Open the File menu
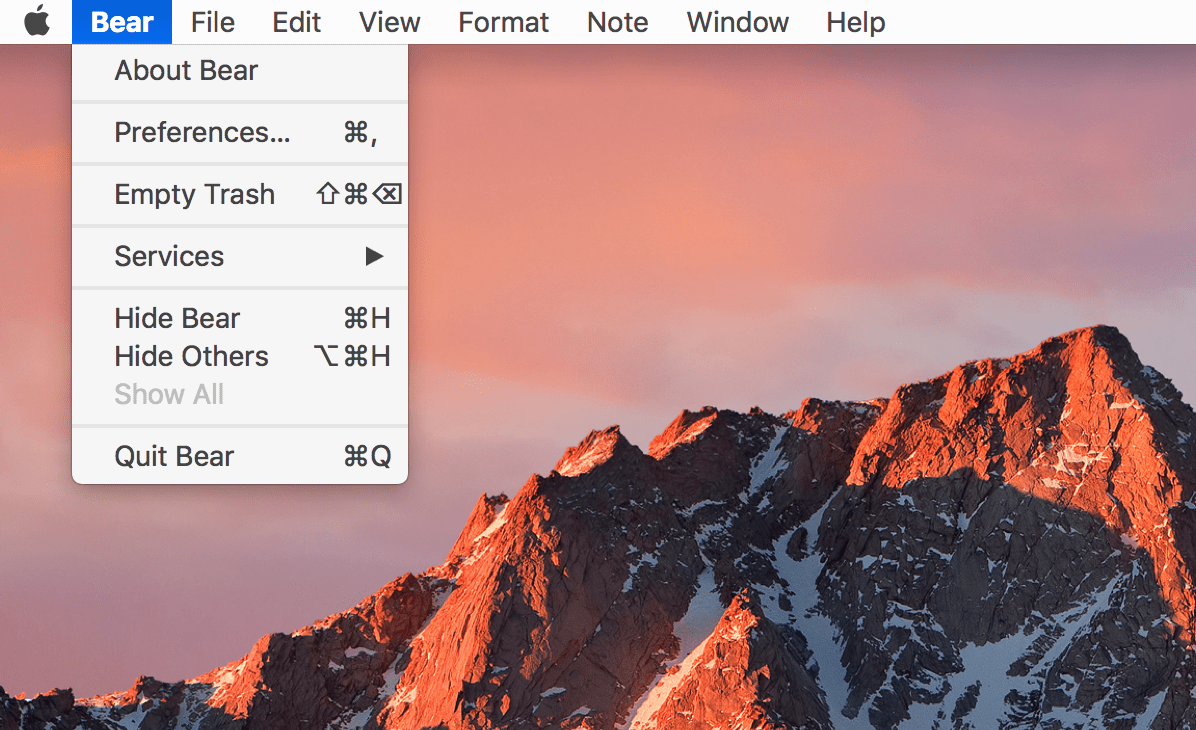1196x730 pixels. coord(212,22)
